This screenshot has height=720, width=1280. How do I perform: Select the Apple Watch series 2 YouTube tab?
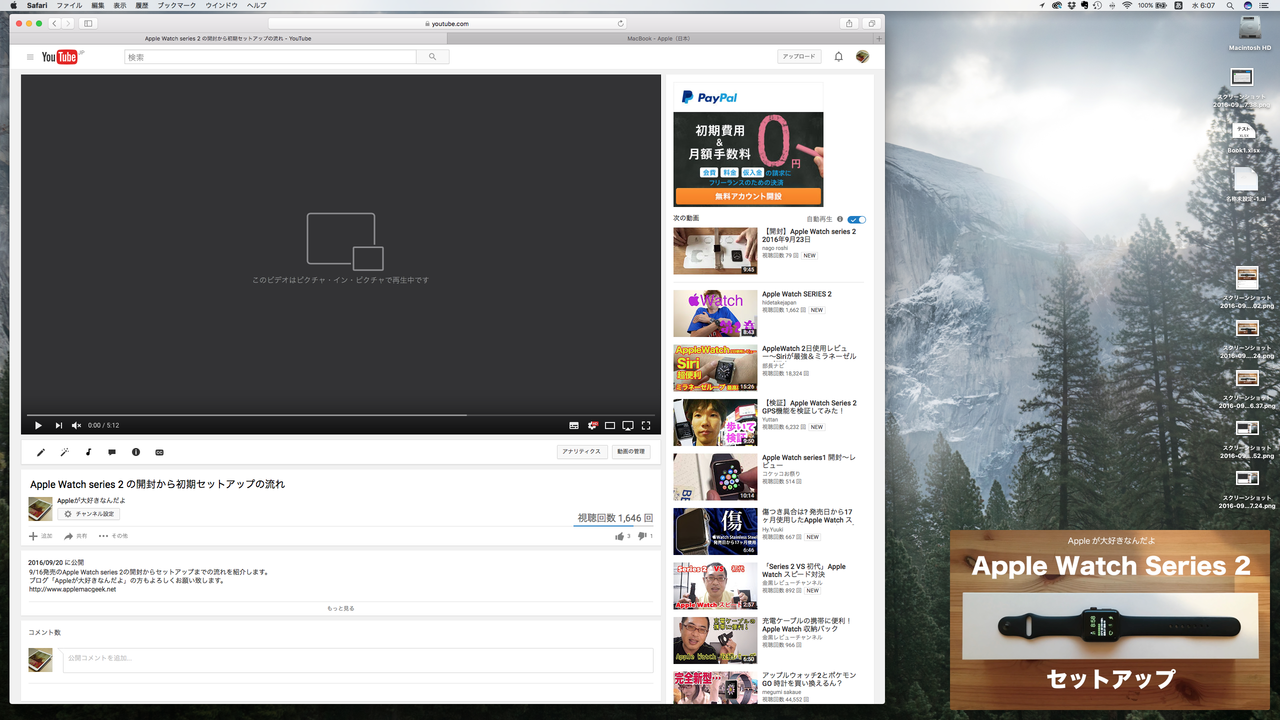tap(228, 38)
